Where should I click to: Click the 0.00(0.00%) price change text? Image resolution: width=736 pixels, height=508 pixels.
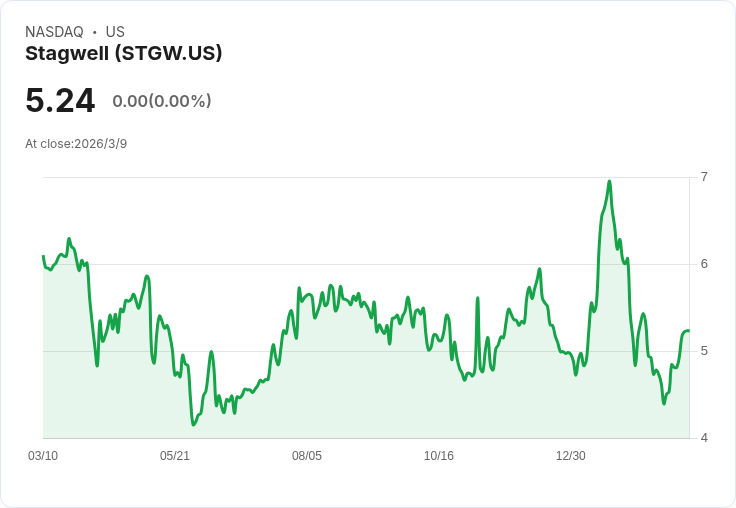click(x=162, y=101)
